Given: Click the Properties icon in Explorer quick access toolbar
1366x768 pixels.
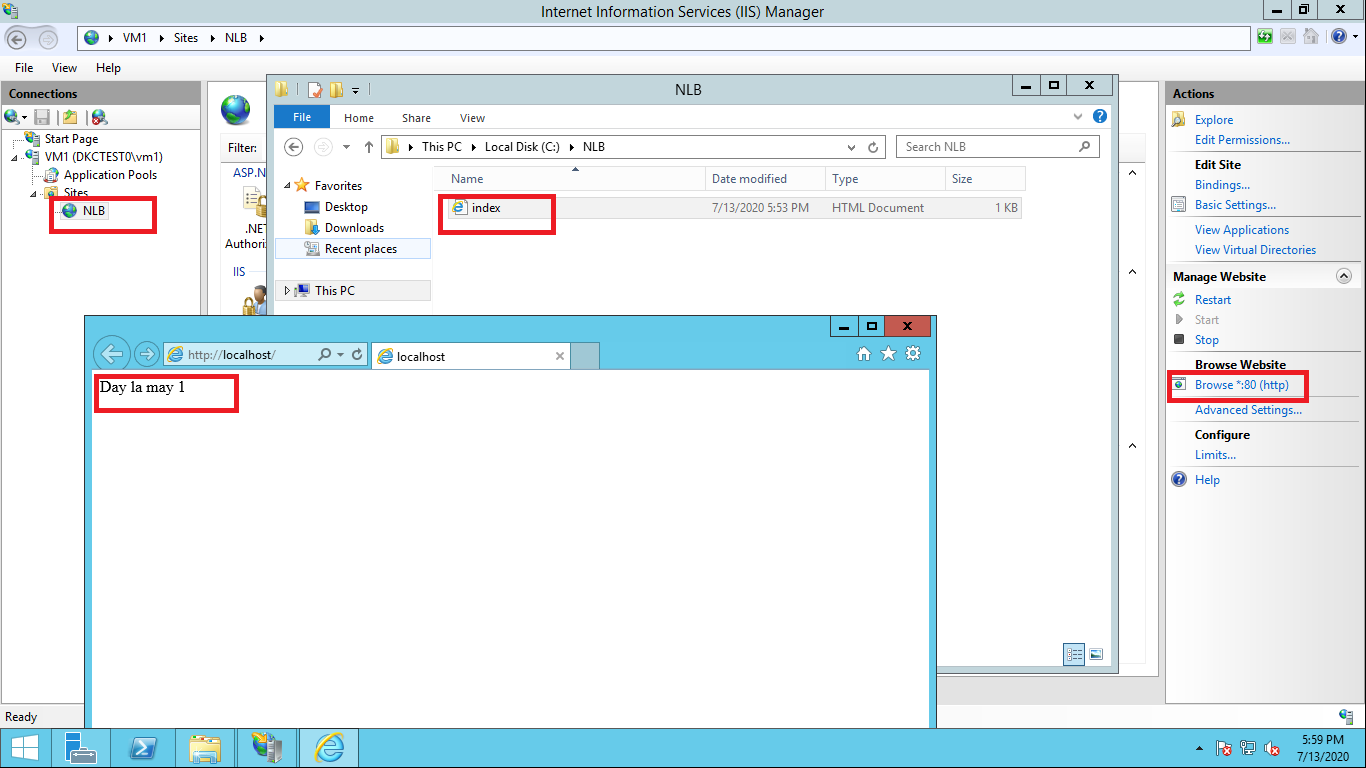Looking at the screenshot, I should (315, 89).
